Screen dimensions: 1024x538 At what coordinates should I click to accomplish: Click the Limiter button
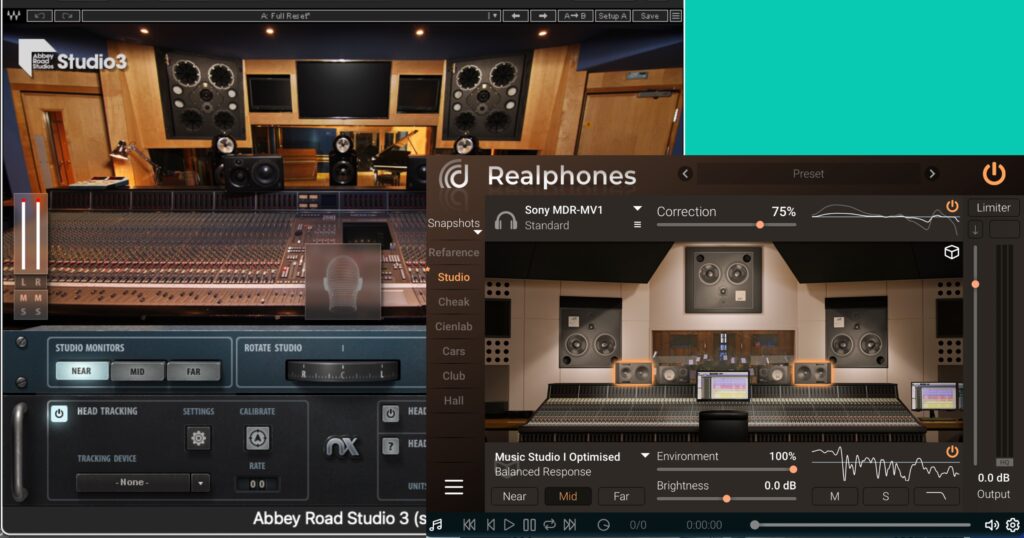coord(993,208)
